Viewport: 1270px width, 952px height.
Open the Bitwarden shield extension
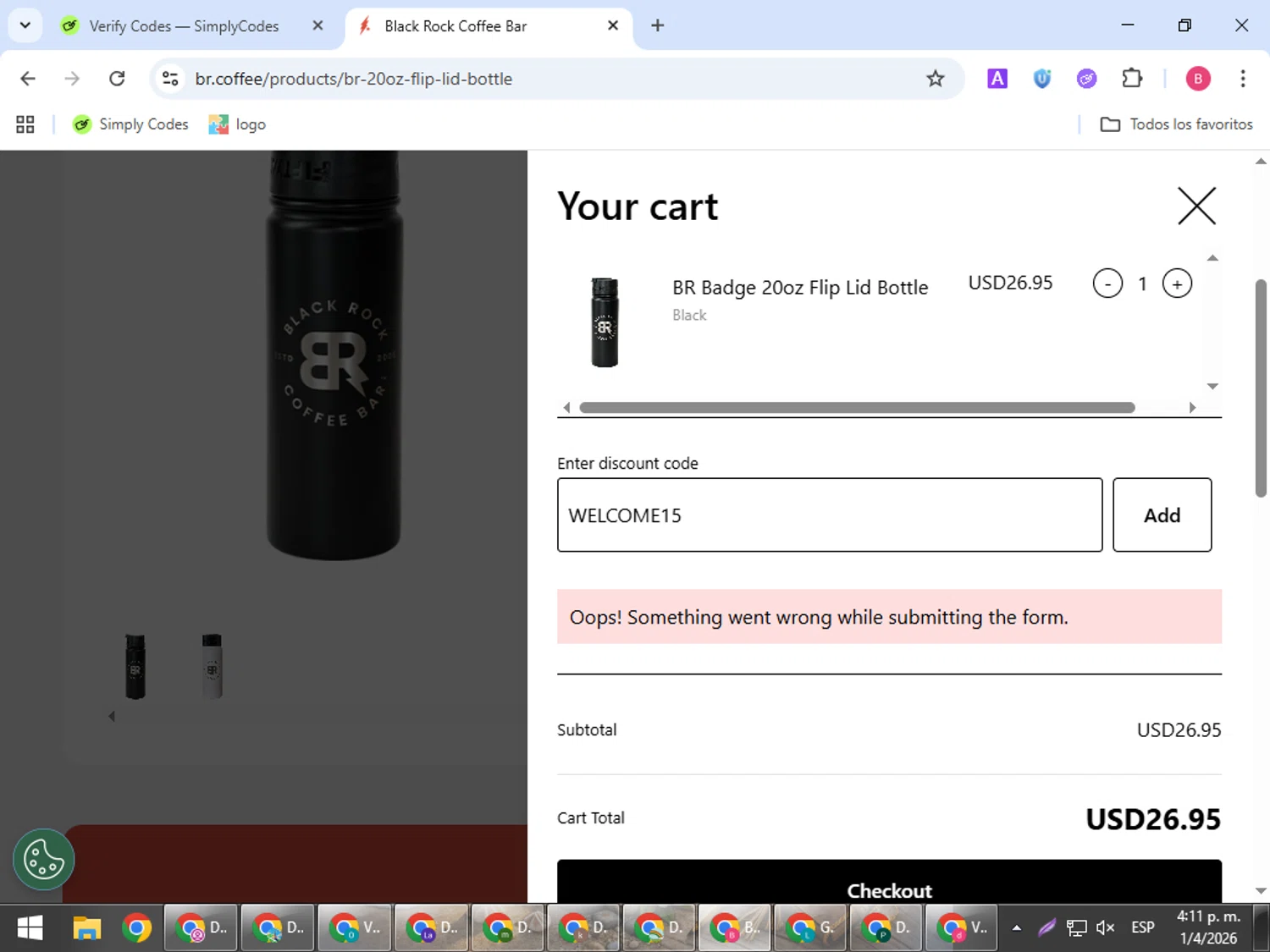point(1042,79)
